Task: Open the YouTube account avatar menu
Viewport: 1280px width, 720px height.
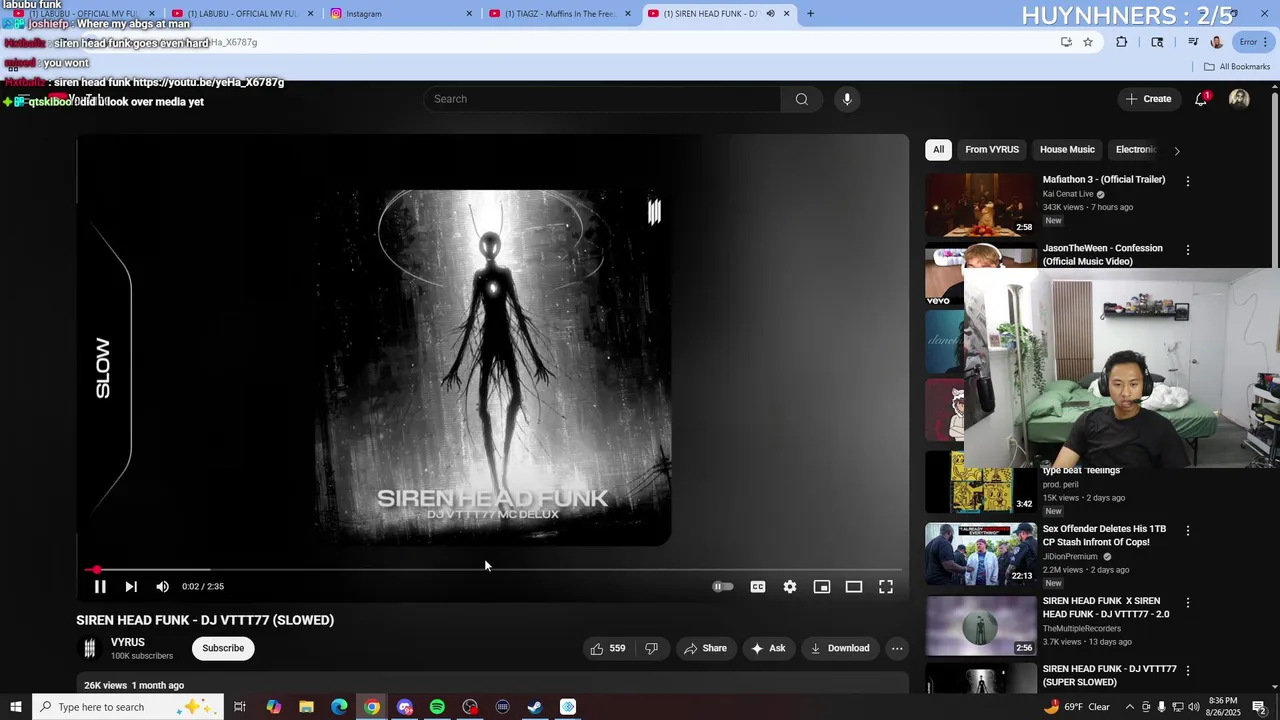Action: click(1239, 99)
